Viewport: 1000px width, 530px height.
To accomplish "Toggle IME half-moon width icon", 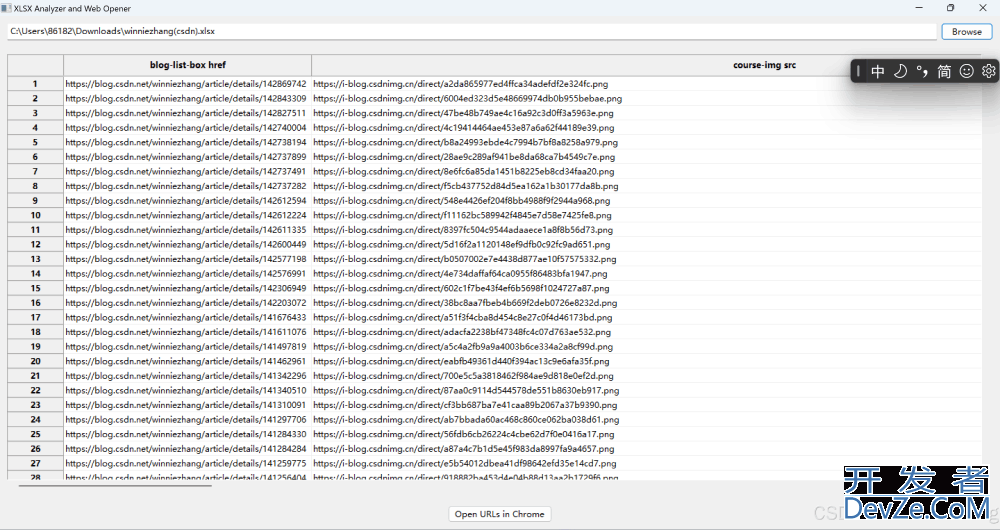I will click(x=900, y=71).
